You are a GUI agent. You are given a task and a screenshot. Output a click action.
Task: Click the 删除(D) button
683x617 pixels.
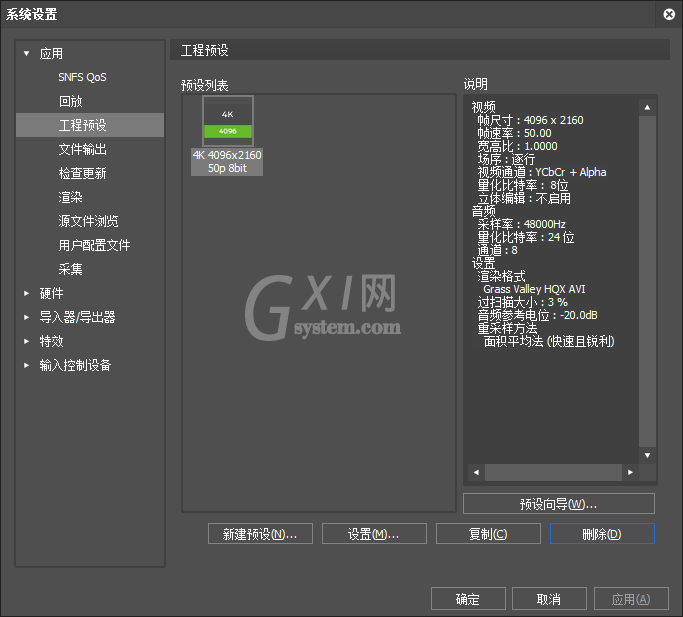[x=602, y=534]
